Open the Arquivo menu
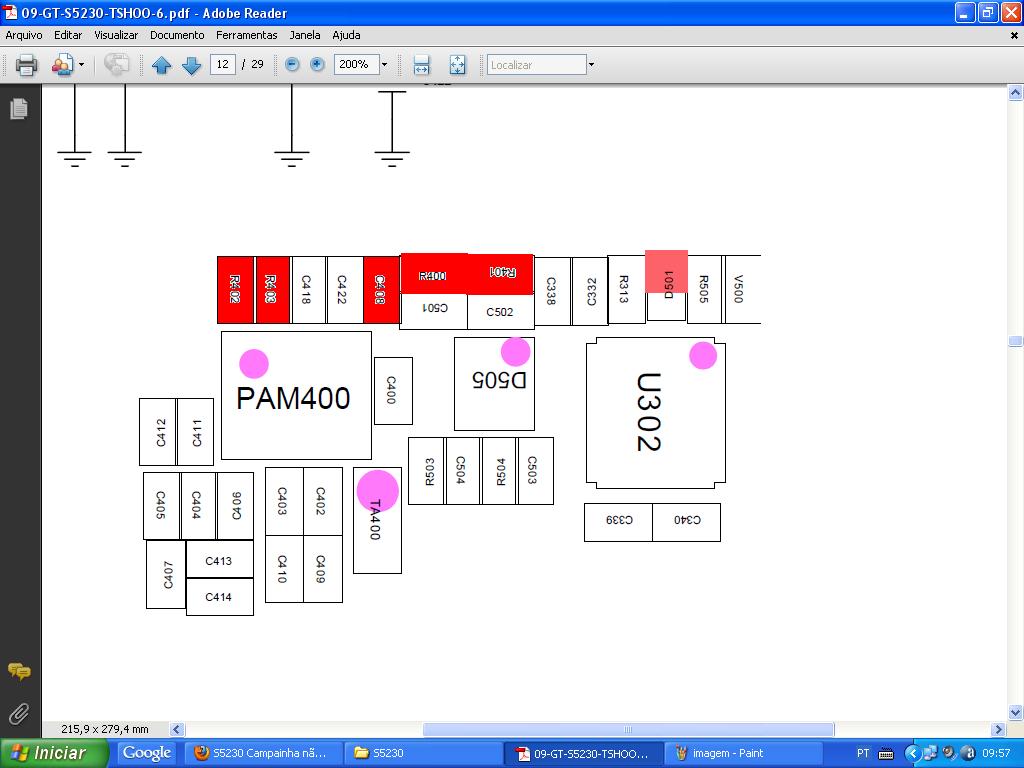Screen dimensions: 1024x768 [24, 35]
